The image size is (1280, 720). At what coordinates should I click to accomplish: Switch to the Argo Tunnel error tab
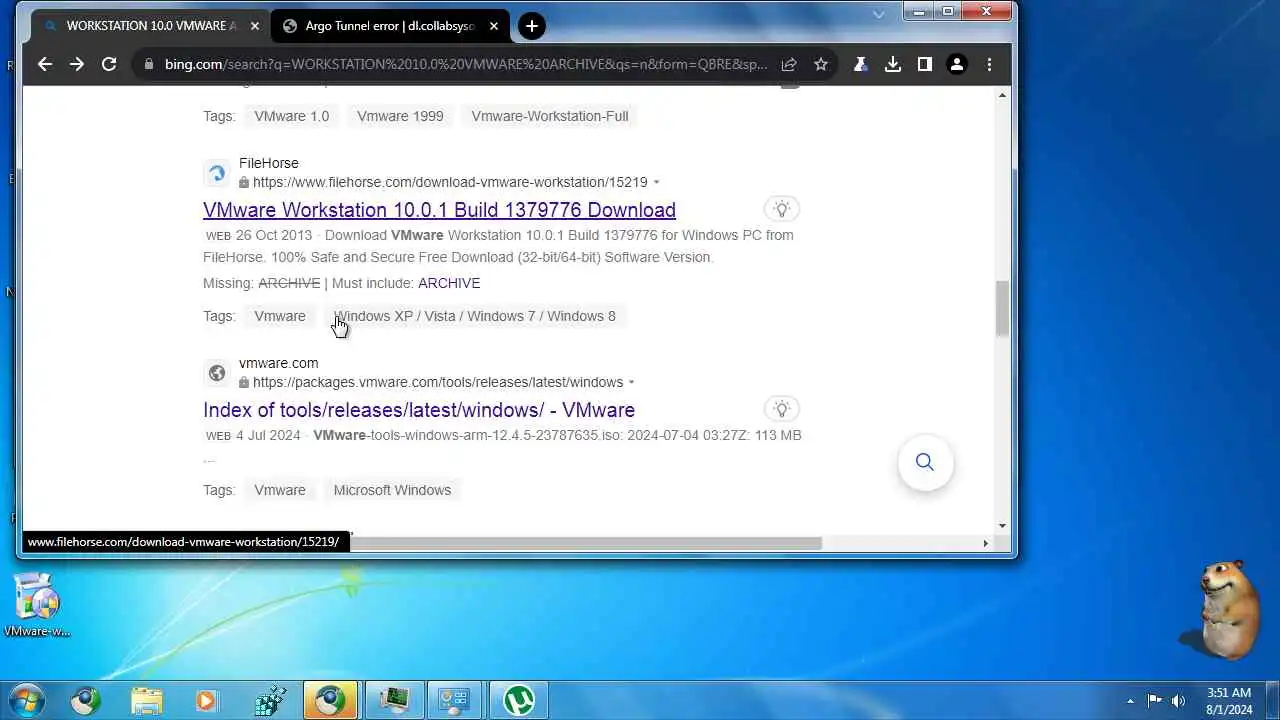[390, 26]
